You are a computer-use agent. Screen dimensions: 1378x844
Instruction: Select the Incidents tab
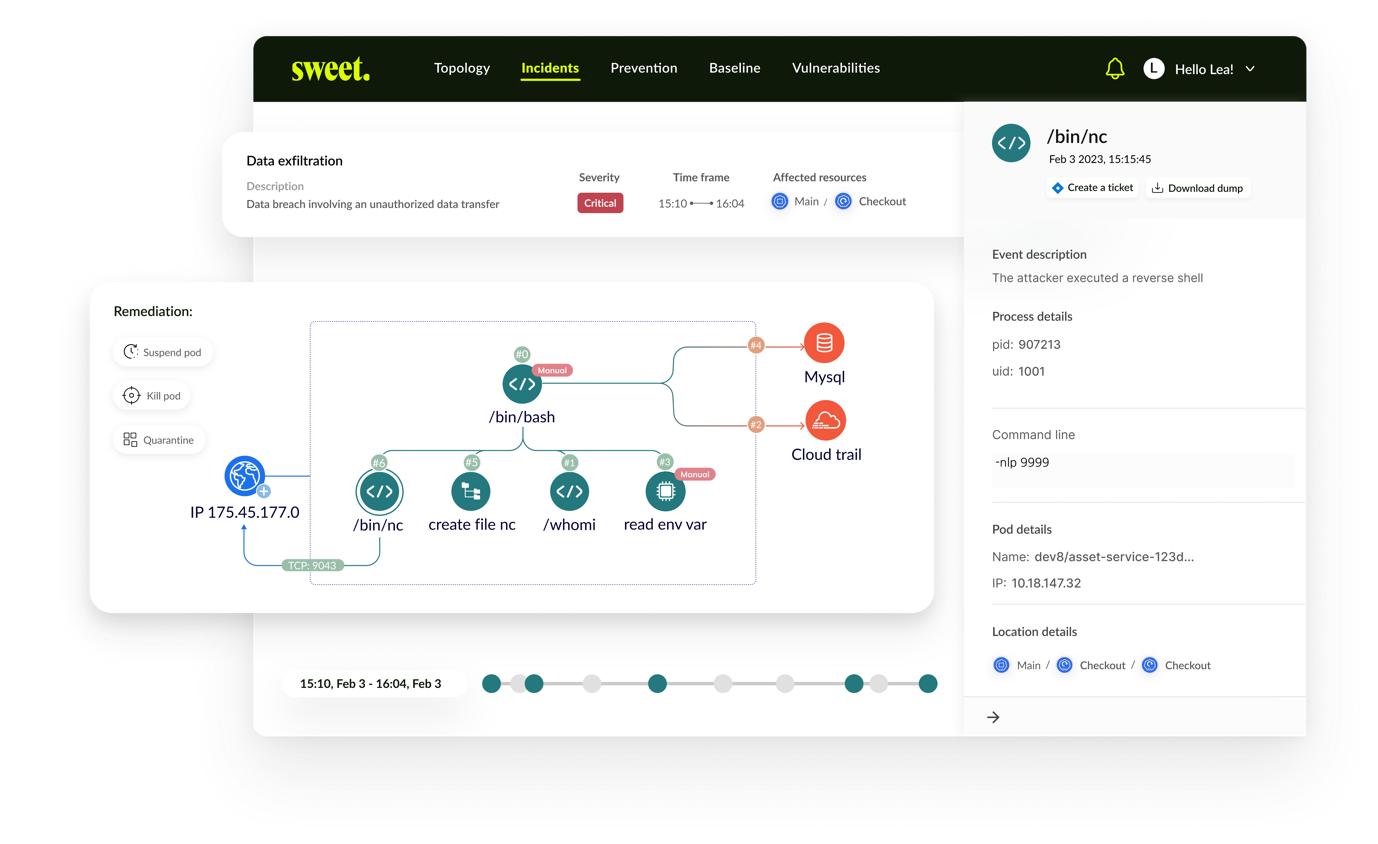tap(550, 68)
